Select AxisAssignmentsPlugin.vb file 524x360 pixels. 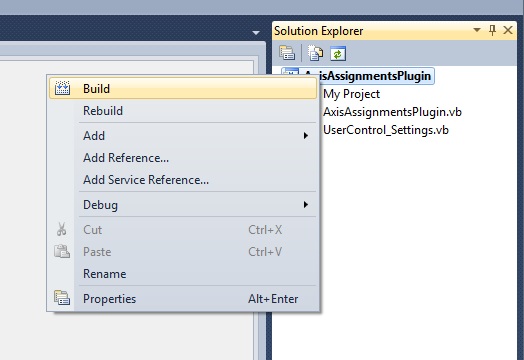tap(392, 112)
